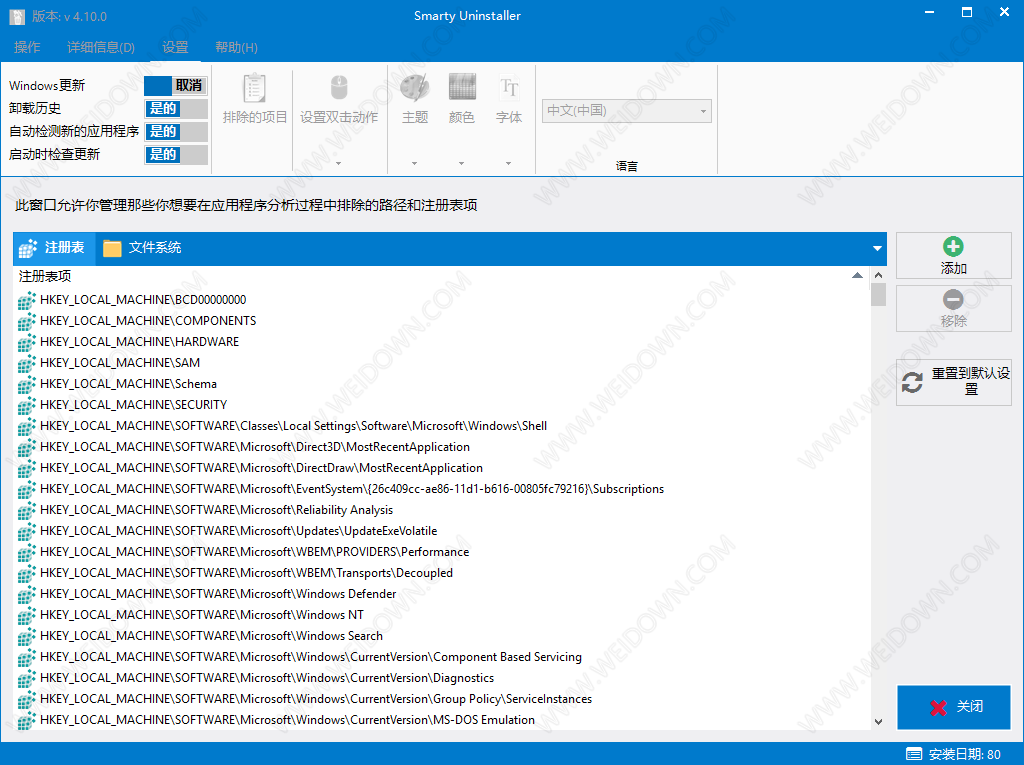Open the tab bar overflow dropdown arrow
Viewport: 1024px width, 765px height.
click(877, 248)
